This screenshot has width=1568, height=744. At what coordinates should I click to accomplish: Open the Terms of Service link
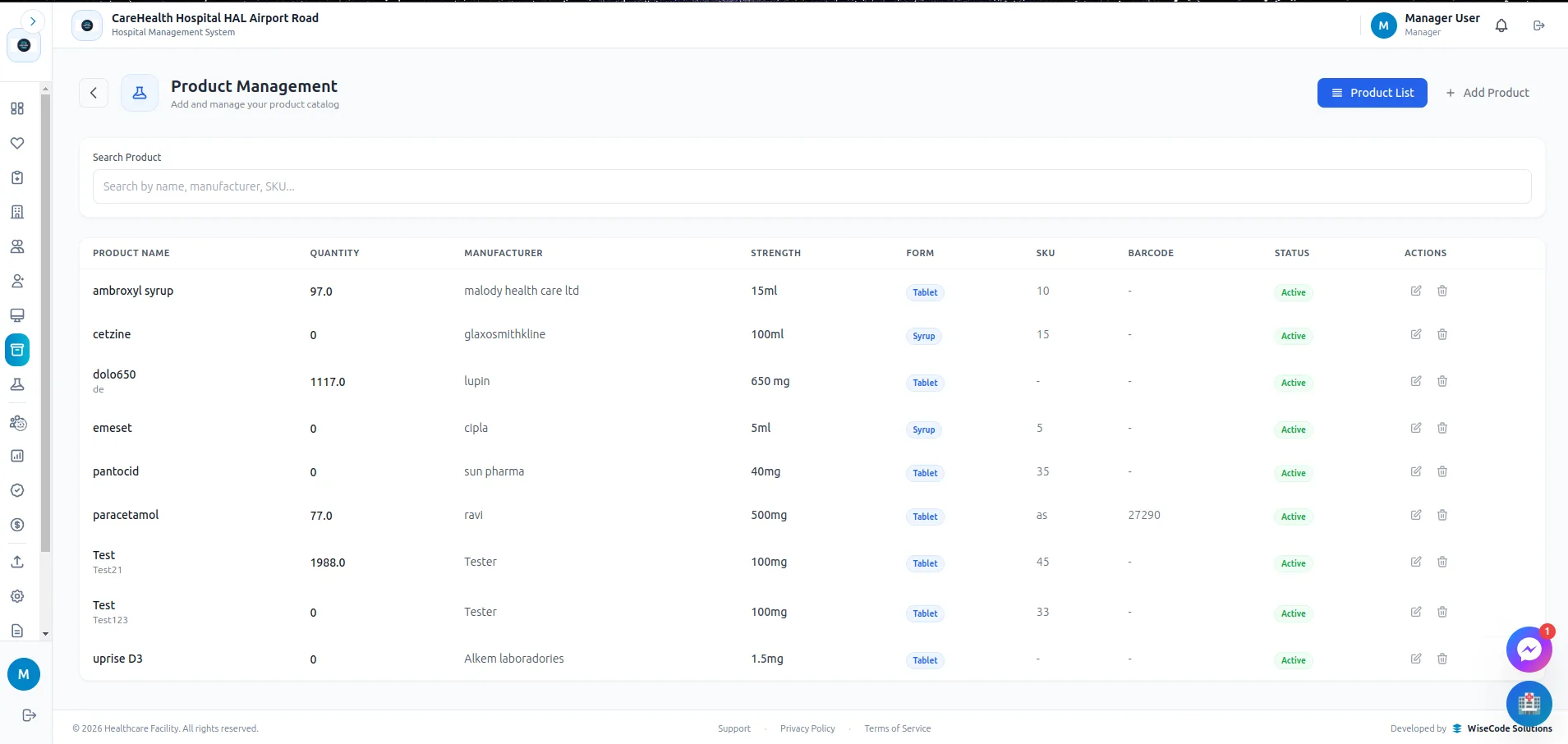coord(898,728)
